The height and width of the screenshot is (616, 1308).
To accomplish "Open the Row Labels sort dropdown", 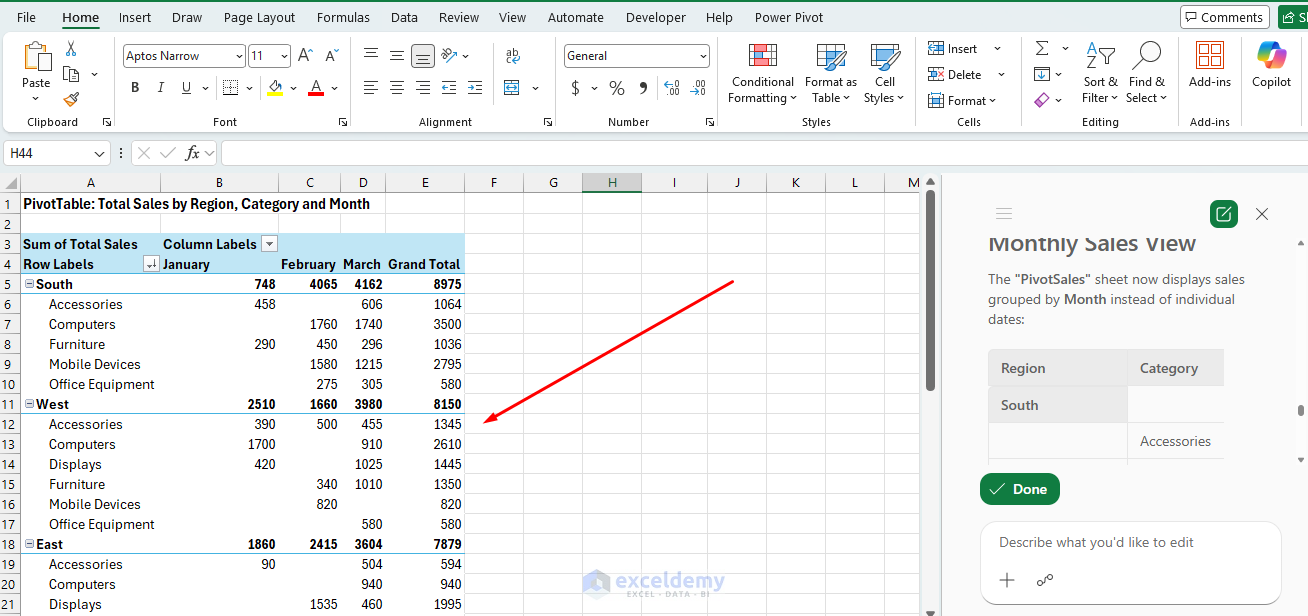I will click(151, 264).
